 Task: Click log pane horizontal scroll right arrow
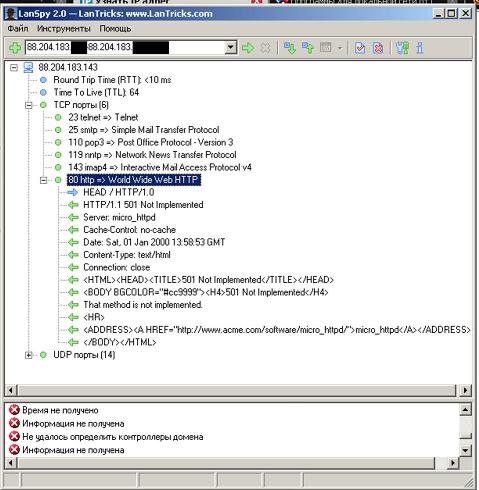[x=453, y=463]
